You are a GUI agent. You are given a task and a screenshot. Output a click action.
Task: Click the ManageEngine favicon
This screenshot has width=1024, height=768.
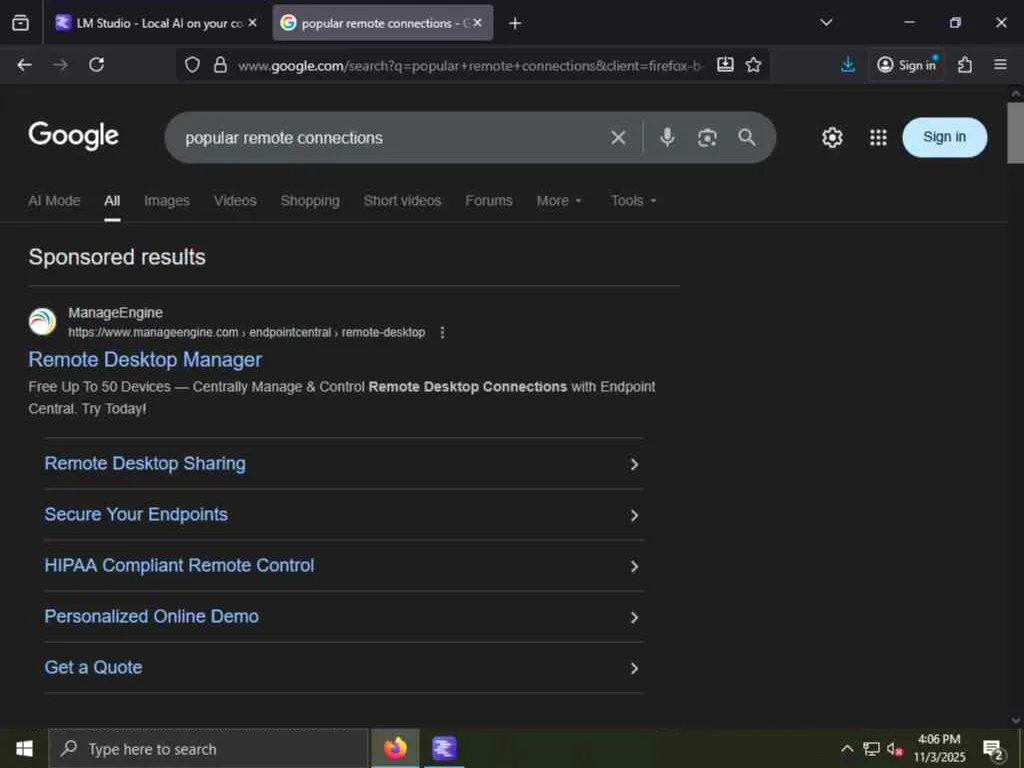(x=42, y=322)
